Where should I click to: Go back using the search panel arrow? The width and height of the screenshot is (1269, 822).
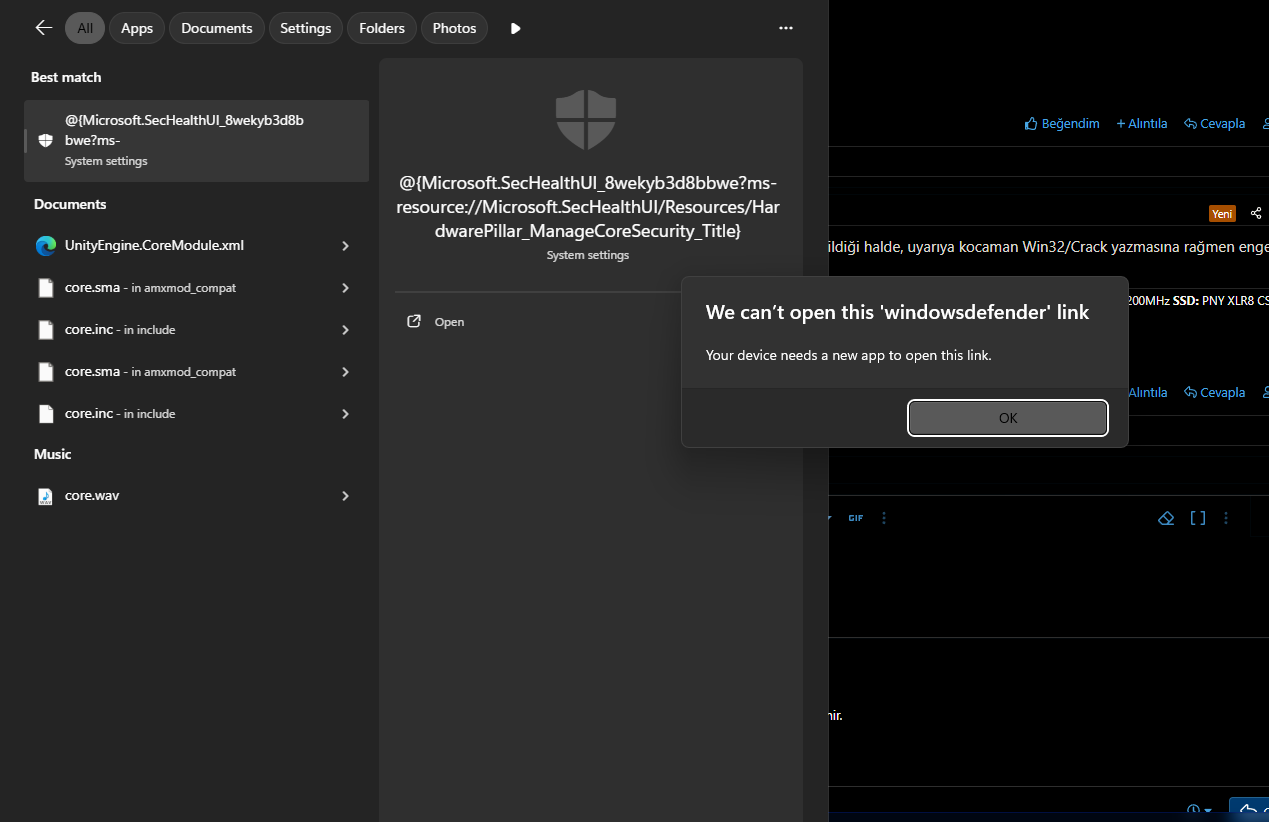point(43,28)
